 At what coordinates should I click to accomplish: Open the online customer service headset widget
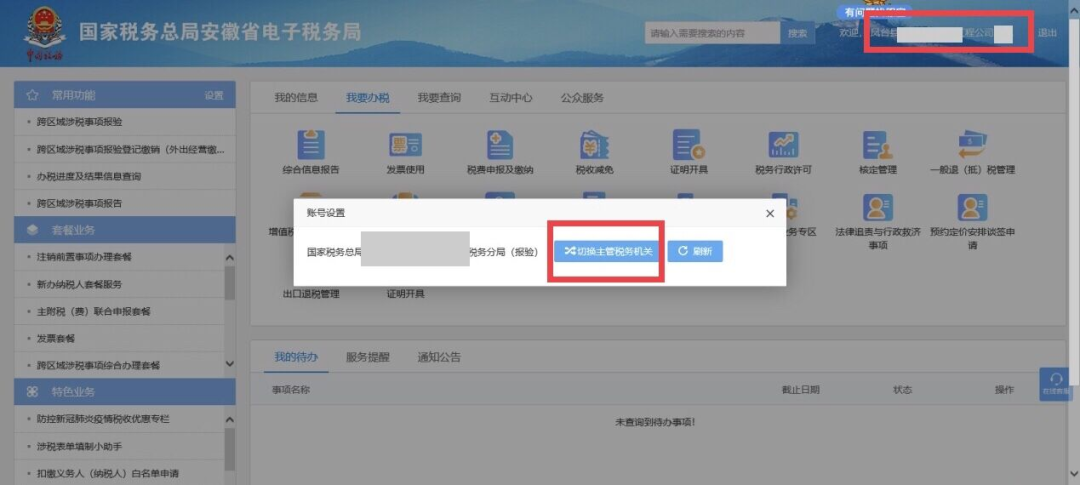click(x=1055, y=384)
